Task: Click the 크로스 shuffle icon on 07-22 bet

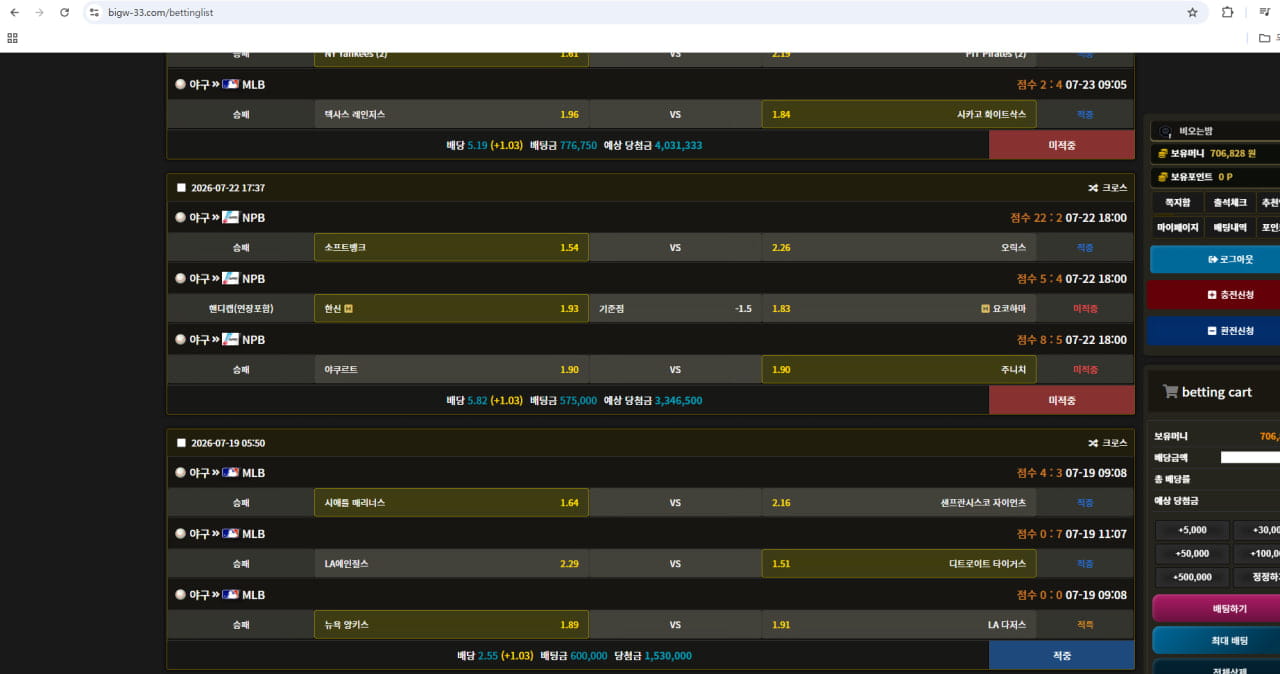Action: tap(1093, 188)
